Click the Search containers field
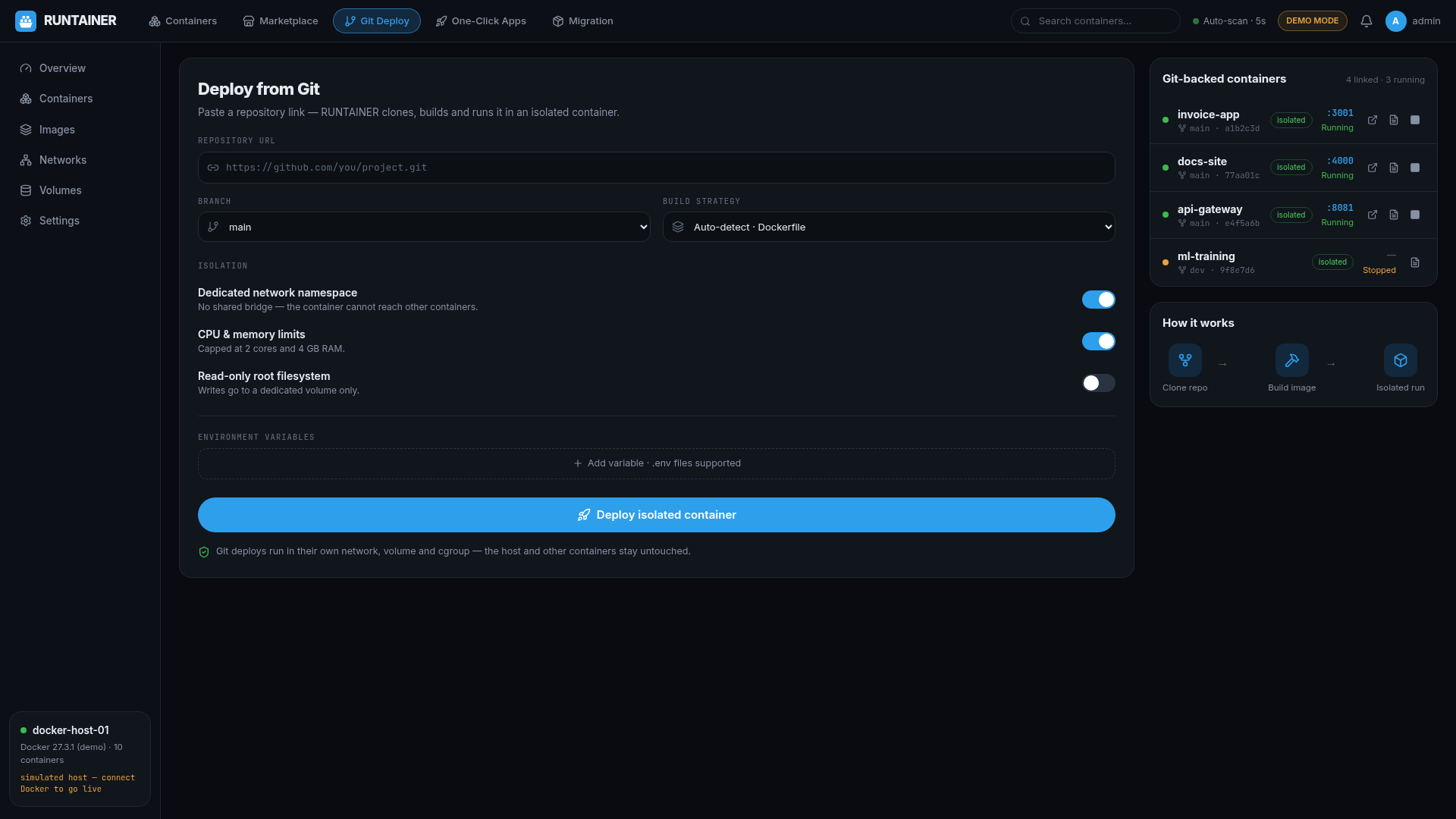Viewport: 1456px width, 819px height. pyautogui.click(x=1096, y=21)
